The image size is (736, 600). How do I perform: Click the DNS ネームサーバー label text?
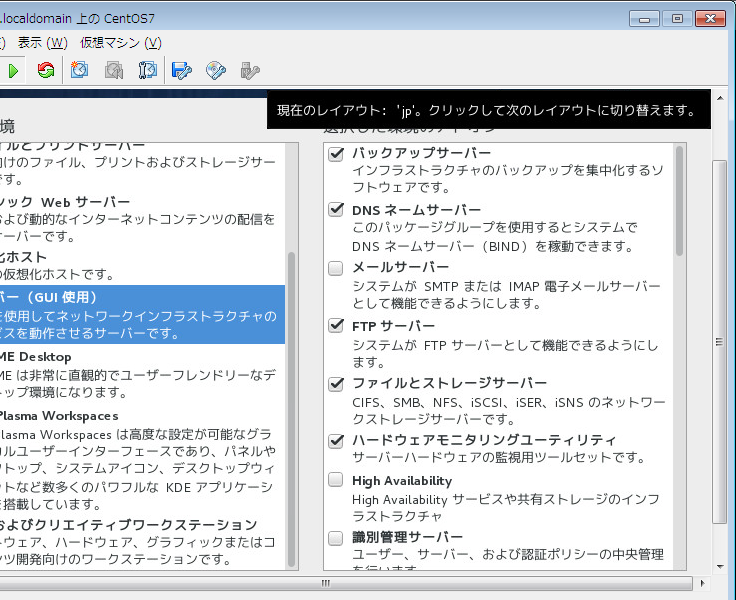[417, 209]
